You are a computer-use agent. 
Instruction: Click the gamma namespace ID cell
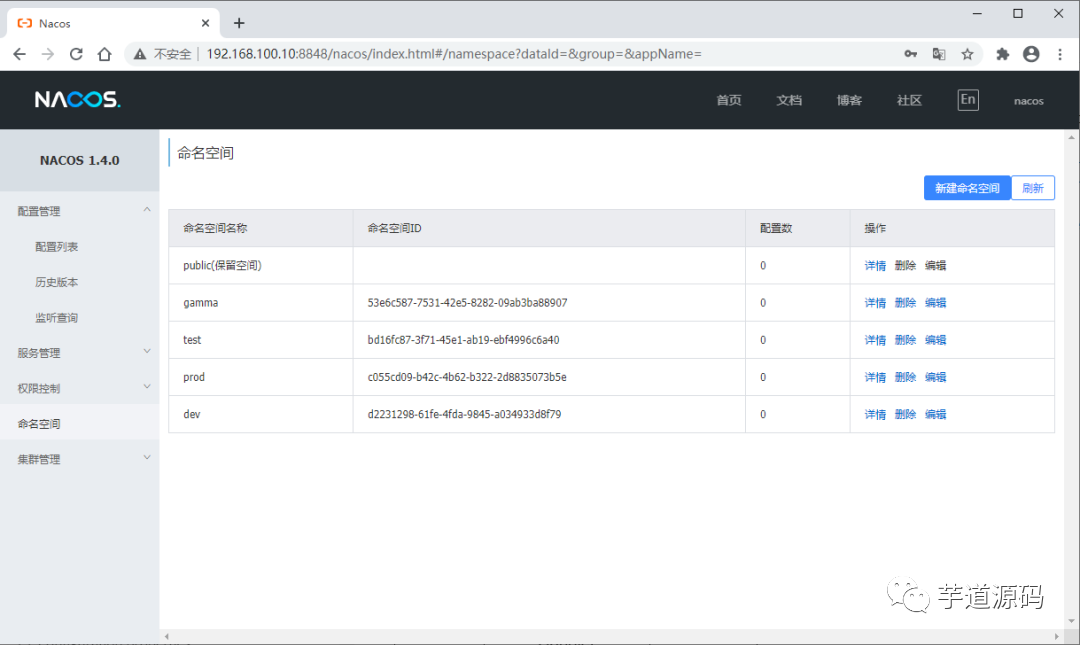coord(549,303)
